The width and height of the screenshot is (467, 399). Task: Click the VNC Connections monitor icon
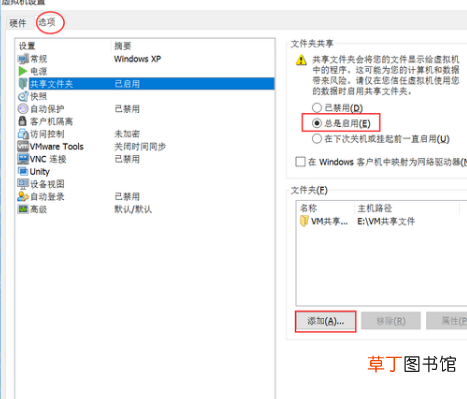pyautogui.click(x=23, y=159)
